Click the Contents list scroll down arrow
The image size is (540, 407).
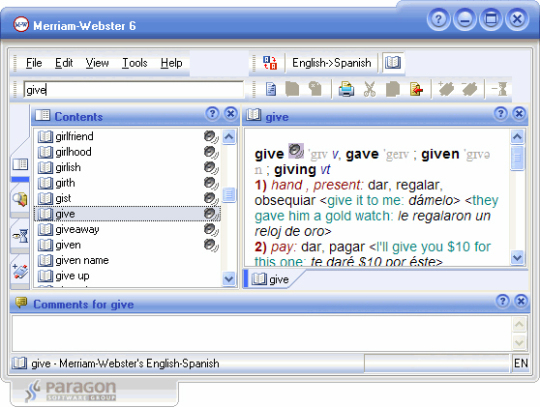click(x=229, y=278)
